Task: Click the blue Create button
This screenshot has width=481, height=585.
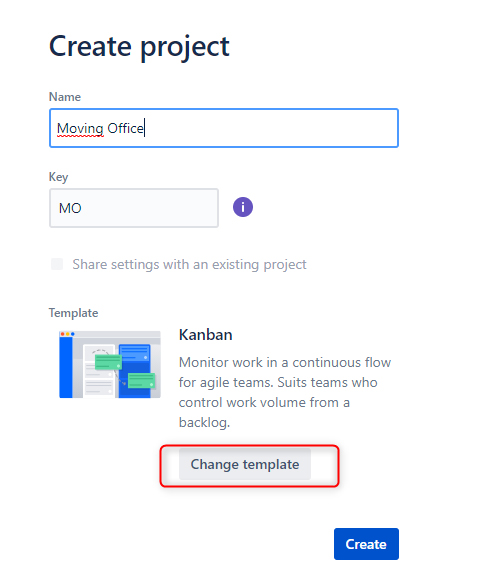Action: (366, 544)
